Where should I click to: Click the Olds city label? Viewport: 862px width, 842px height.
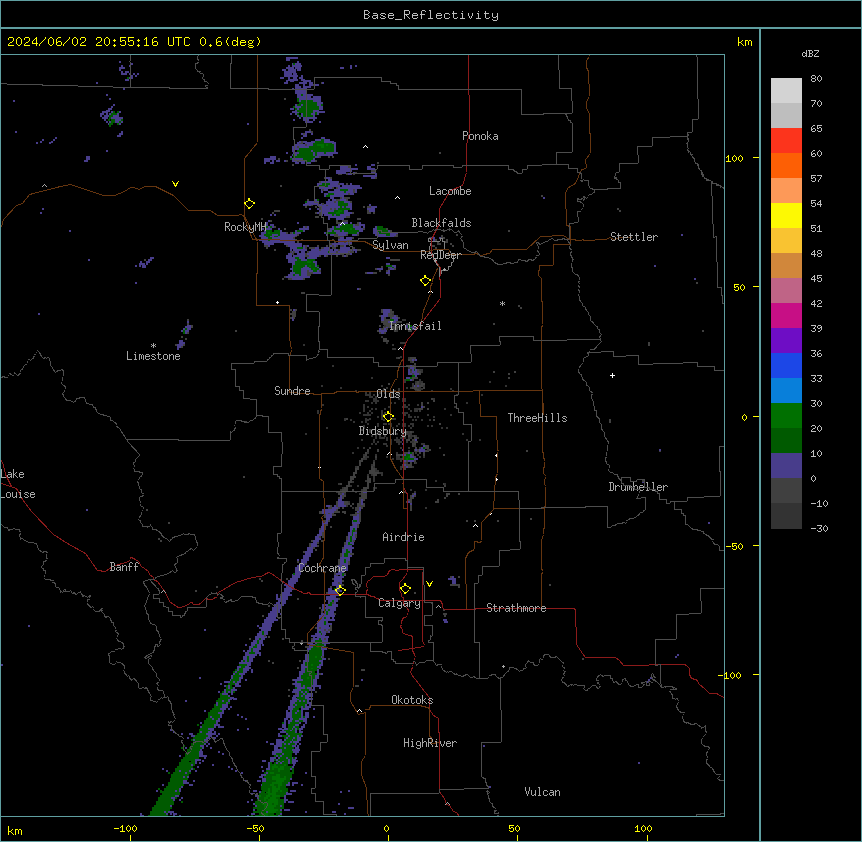(388, 394)
